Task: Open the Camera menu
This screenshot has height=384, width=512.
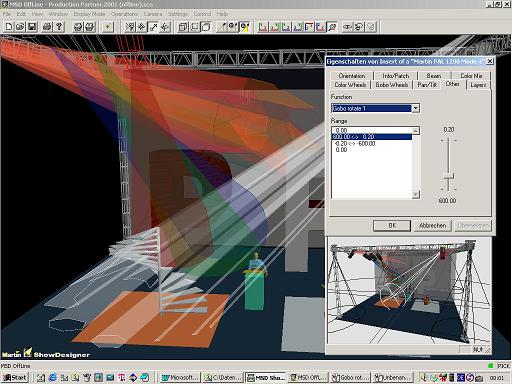Action: pyautogui.click(x=153, y=14)
